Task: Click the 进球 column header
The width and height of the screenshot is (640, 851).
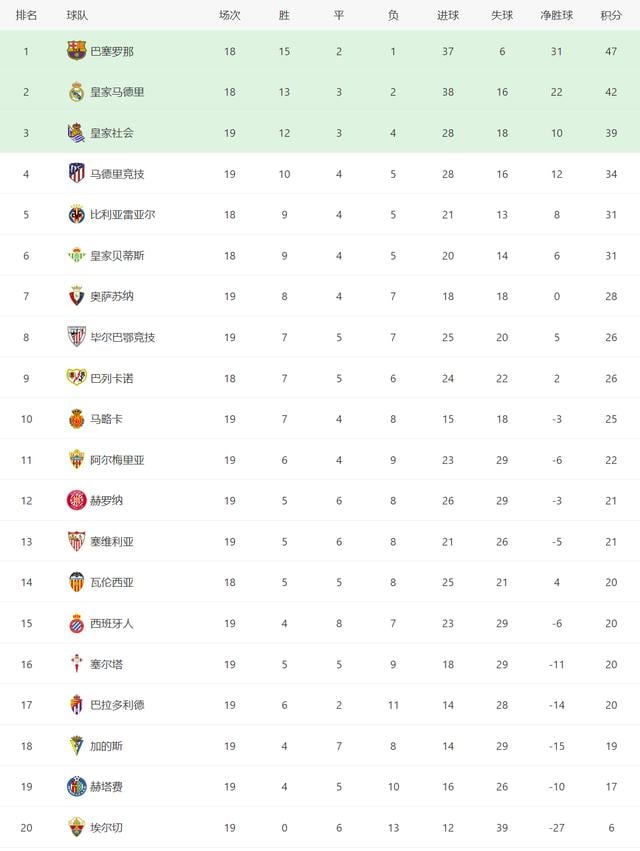Action: coord(448,16)
